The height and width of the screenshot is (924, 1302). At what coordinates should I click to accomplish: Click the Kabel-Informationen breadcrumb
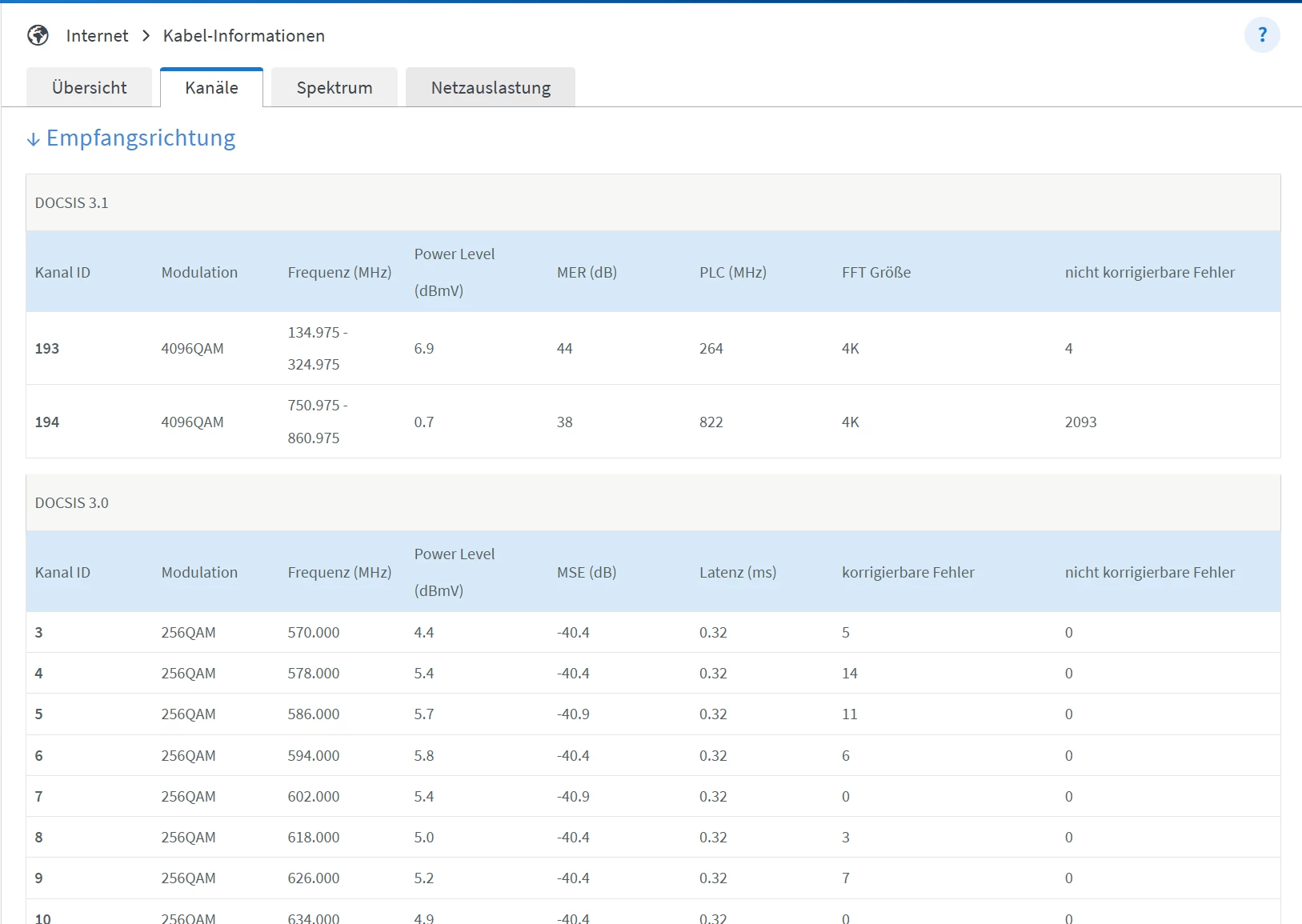[243, 36]
